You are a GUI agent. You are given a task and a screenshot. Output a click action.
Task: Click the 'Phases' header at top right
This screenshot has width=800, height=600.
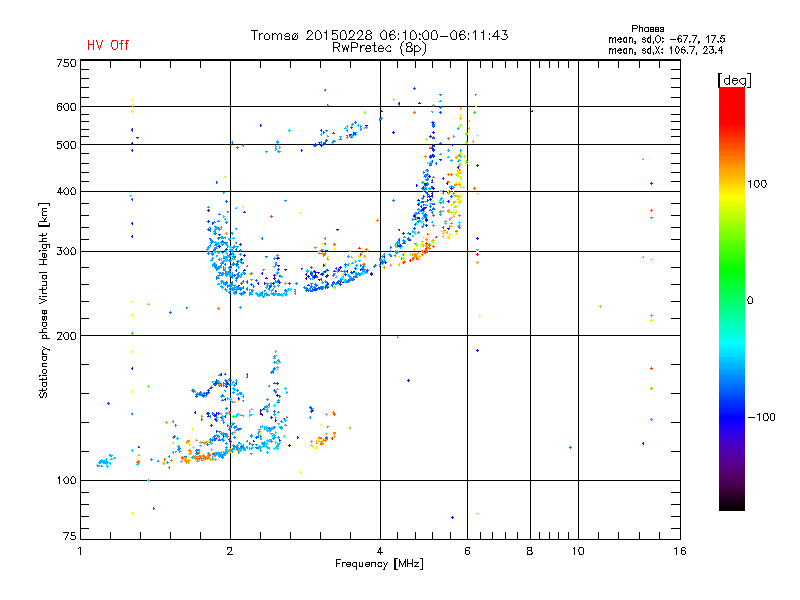coord(647,29)
